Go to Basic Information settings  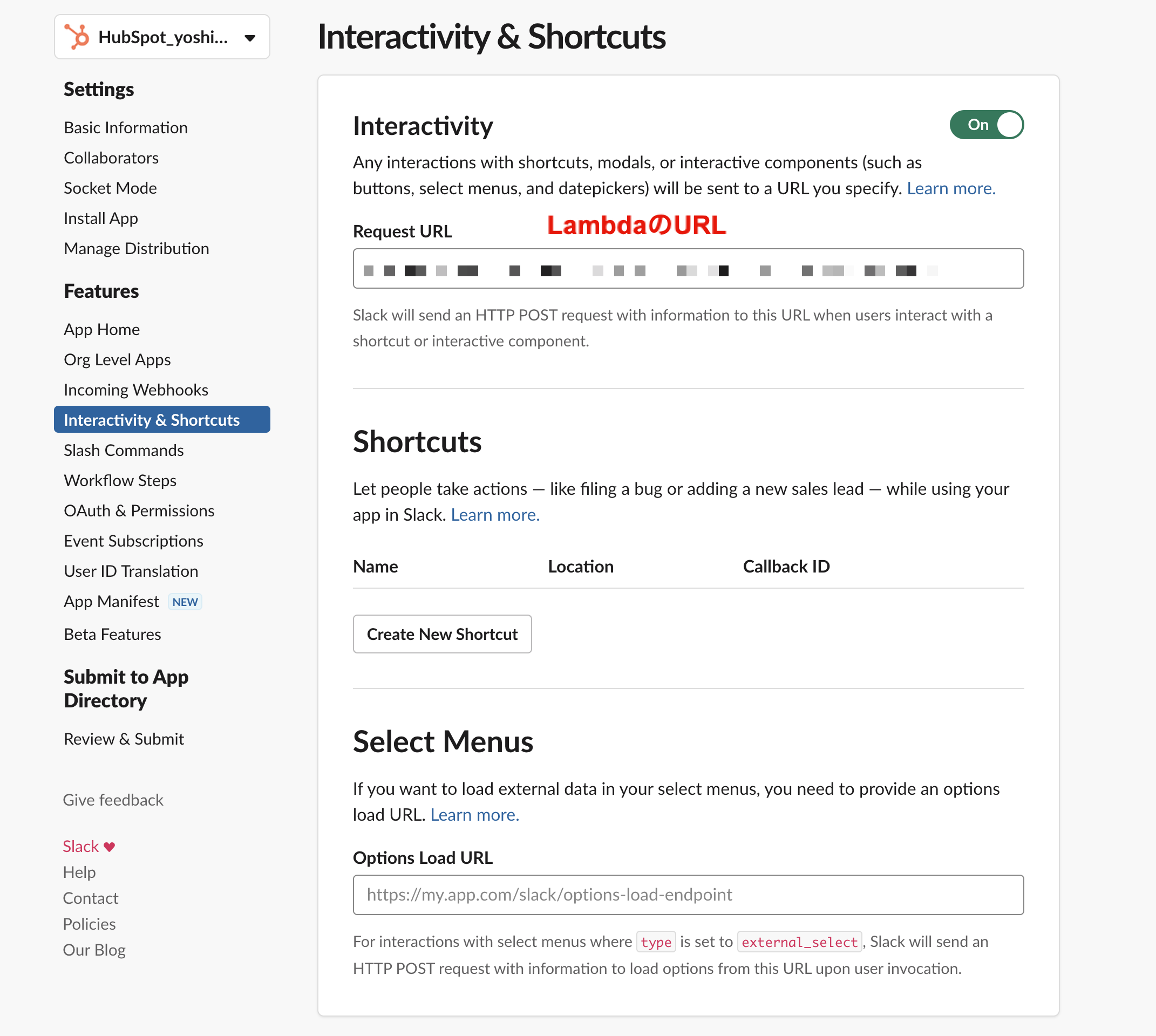tap(125, 127)
